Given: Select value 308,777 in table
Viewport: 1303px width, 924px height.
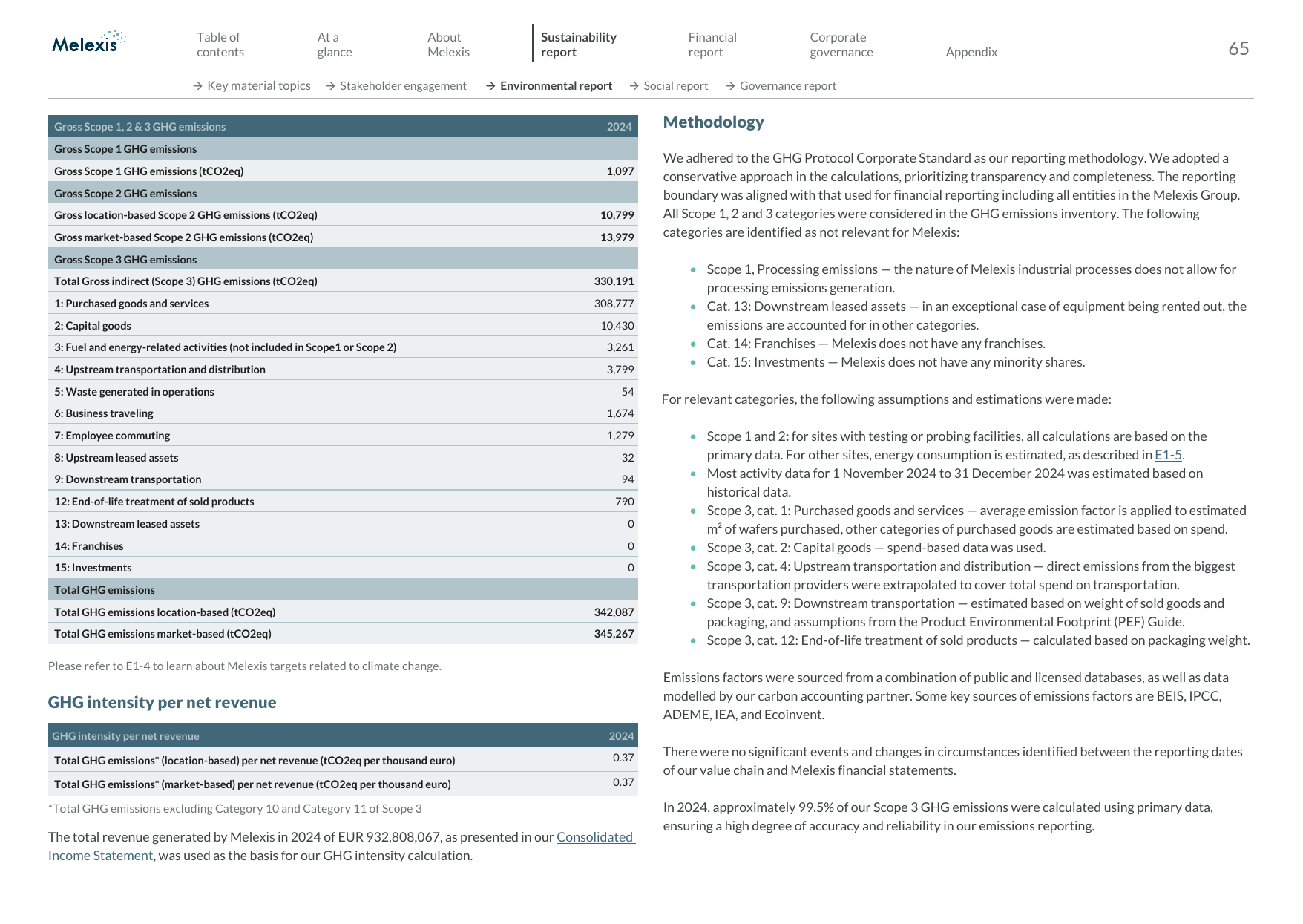Looking at the screenshot, I should tap(614, 304).
